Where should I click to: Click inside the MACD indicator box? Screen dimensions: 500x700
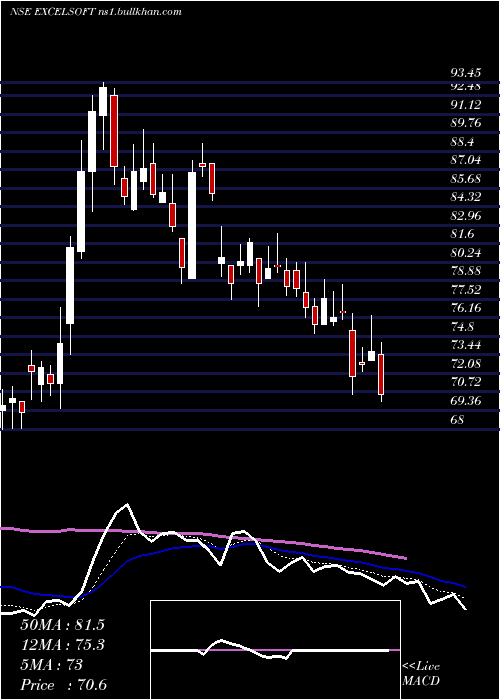click(x=275, y=650)
